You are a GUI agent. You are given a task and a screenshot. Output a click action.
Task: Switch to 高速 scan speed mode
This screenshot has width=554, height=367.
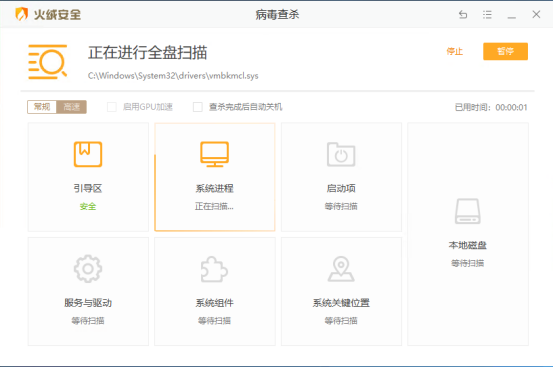point(71,107)
